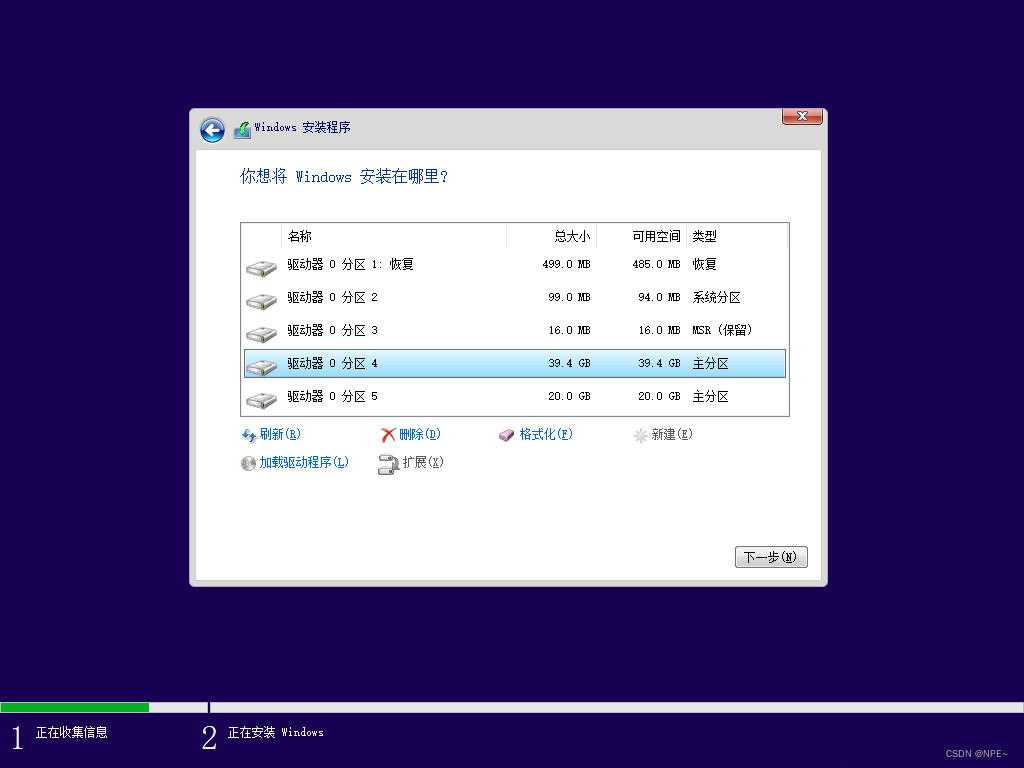Select row 驱动器 0 分区 5

click(x=515, y=396)
